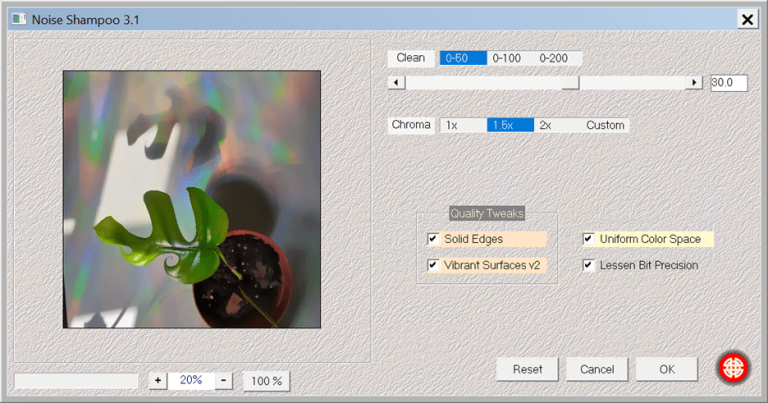This screenshot has width=768, height=403.
Task: Click the Clean amount slider thumb
Action: pos(570,83)
